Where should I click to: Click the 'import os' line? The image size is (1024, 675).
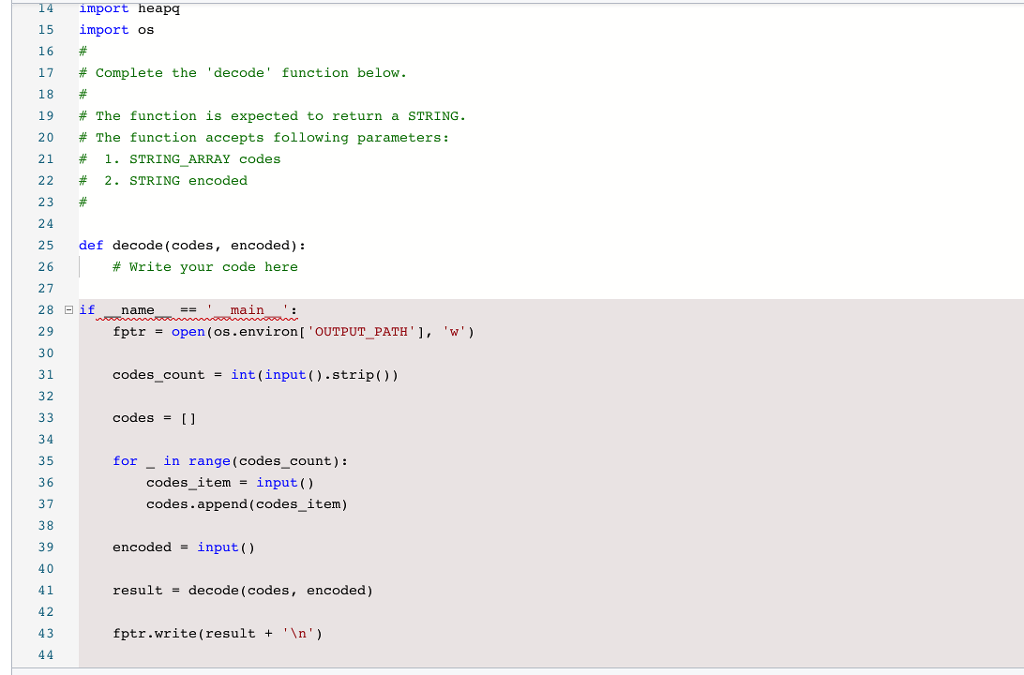[117, 30]
